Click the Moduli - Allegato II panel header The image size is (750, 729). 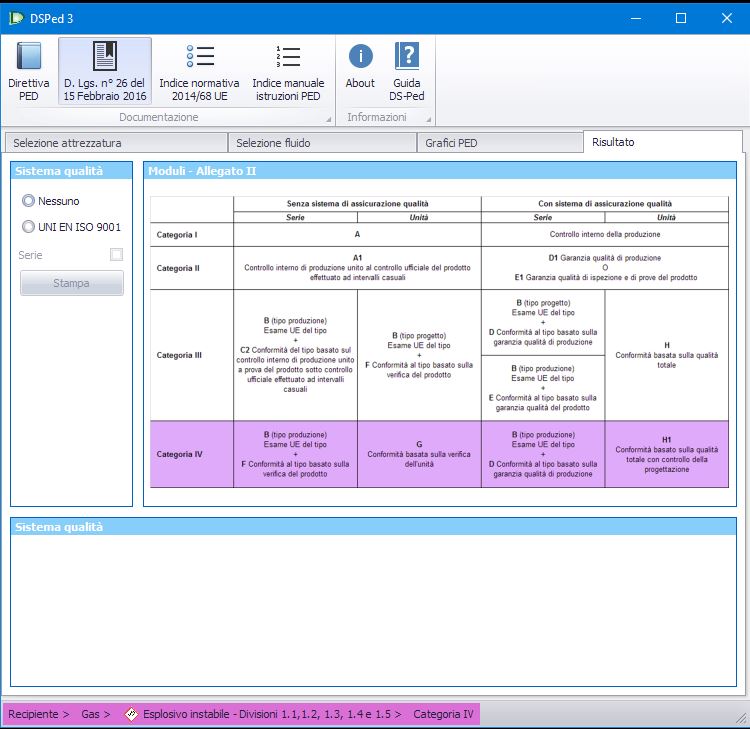(x=440, y=171)
